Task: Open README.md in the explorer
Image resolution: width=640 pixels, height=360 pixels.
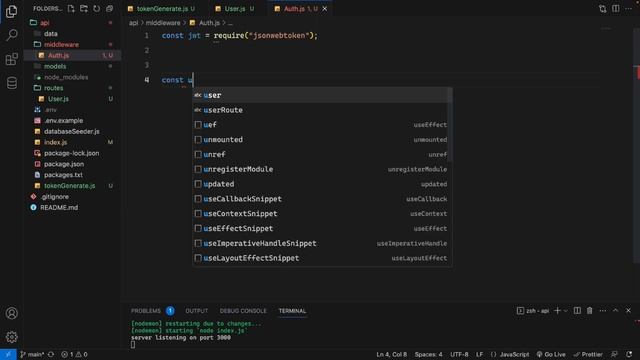Action: pyautogui.click(x=72, y=207)
